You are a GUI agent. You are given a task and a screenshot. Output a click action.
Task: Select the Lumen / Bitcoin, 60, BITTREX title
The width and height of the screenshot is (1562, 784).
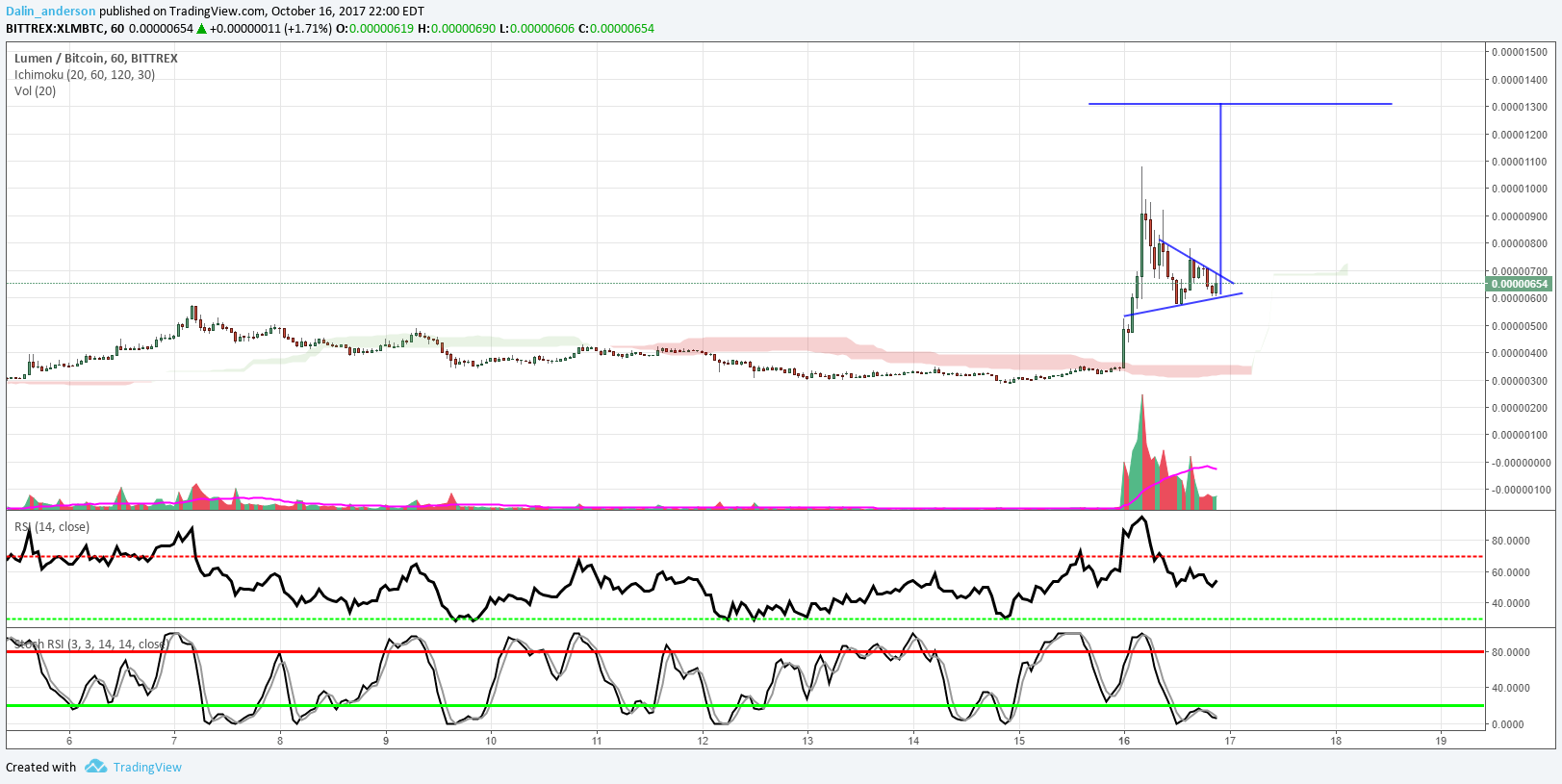point(96,58)
